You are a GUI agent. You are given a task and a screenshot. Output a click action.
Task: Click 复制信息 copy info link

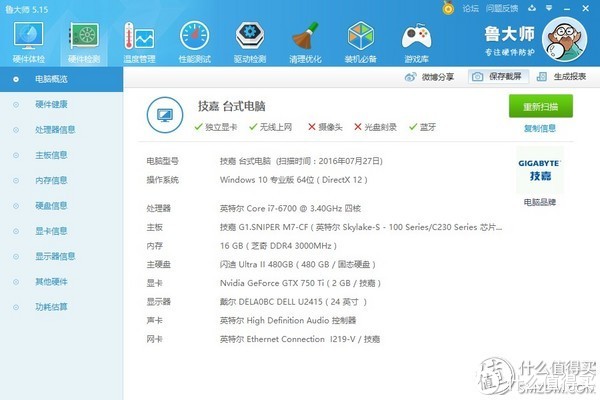coord(540,129)
